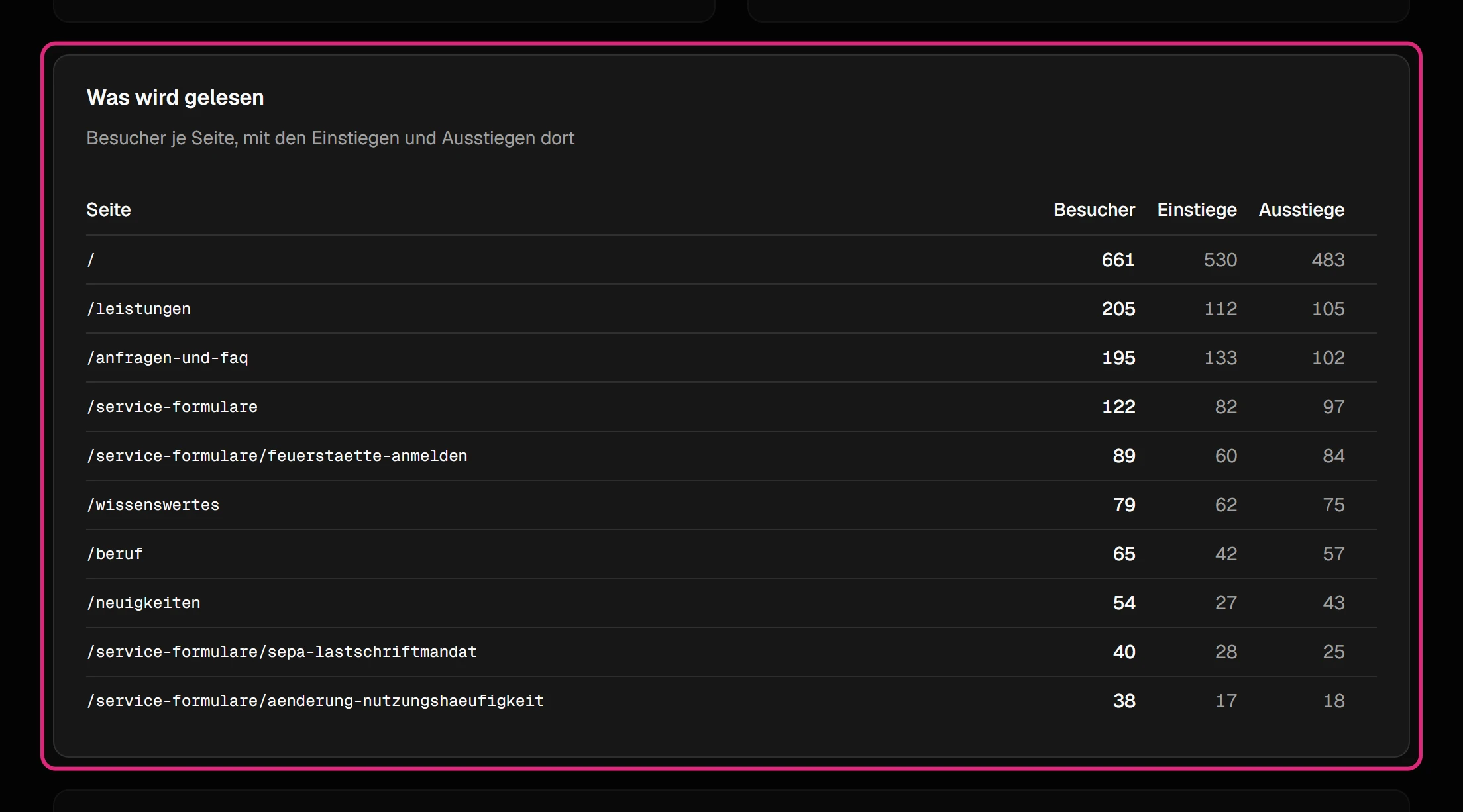
Task: Click /service-formulare/aenderung-nutzungshaeufigkeit path
Action: pos(315,701)
